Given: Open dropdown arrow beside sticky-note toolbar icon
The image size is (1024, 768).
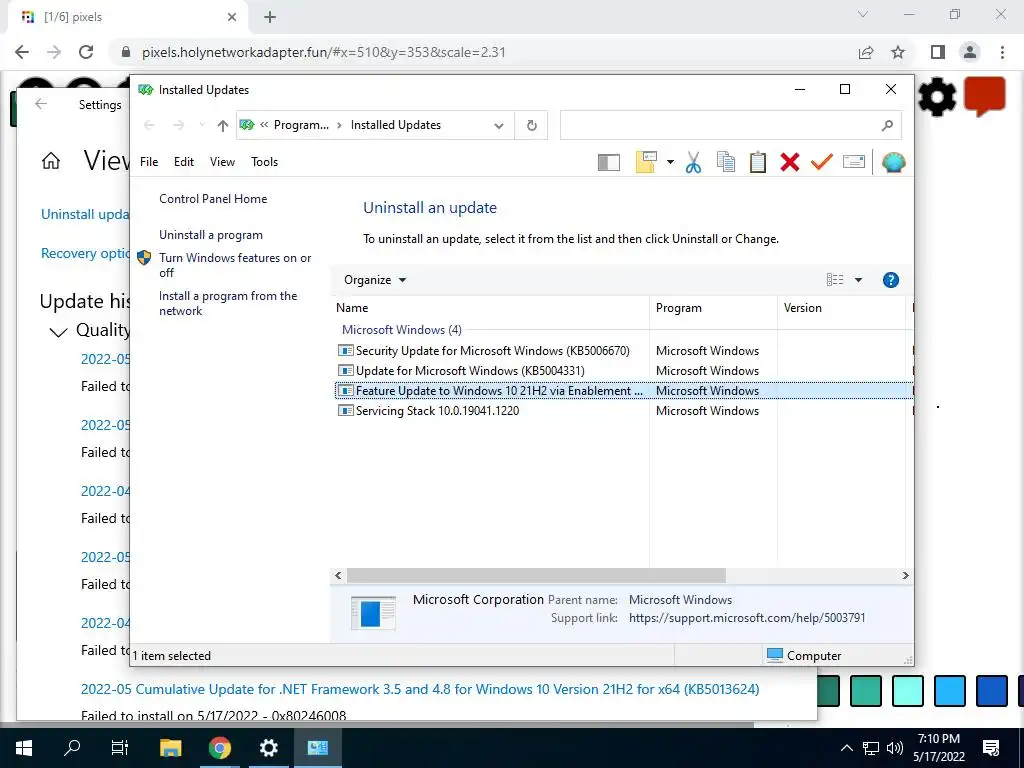Looking at the screenshot, I should [x=670, y=162].
